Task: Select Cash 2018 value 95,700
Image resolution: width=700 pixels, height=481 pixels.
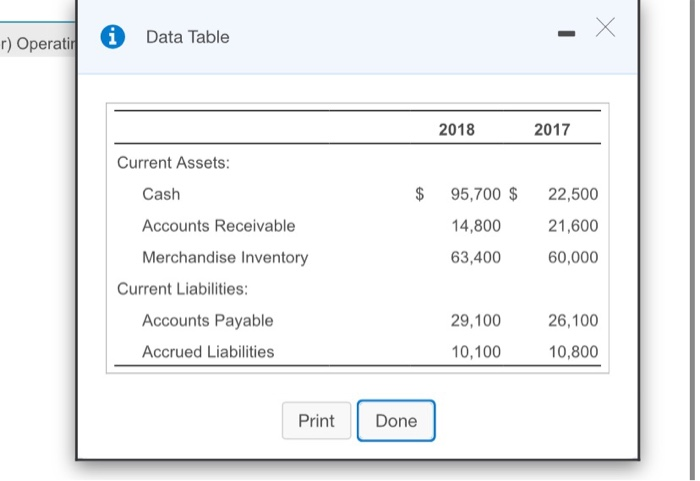Action: coord(475,194)
